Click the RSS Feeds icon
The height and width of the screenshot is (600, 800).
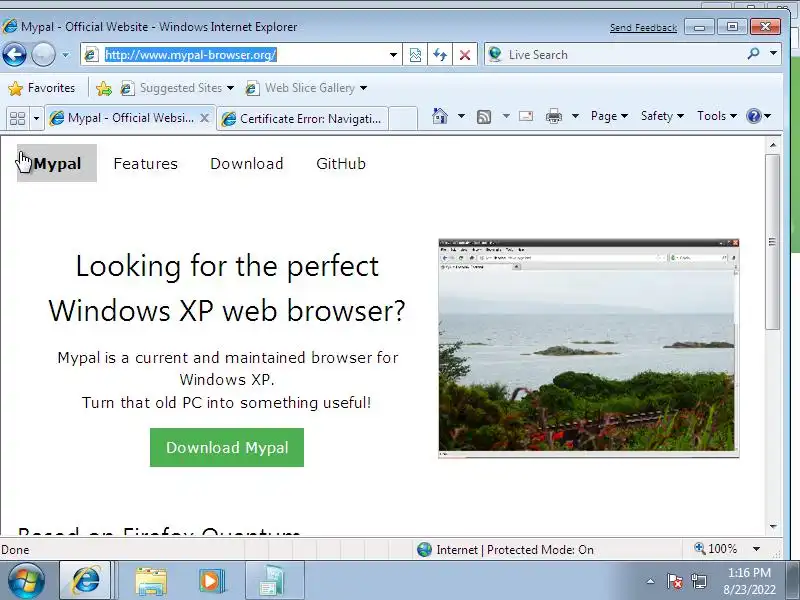click(484, 117)
